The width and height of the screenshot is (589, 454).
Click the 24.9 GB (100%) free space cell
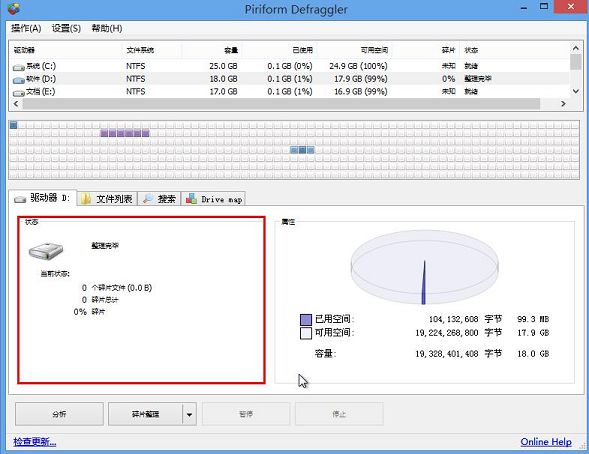pyautogui.click(x=358, y=66)
